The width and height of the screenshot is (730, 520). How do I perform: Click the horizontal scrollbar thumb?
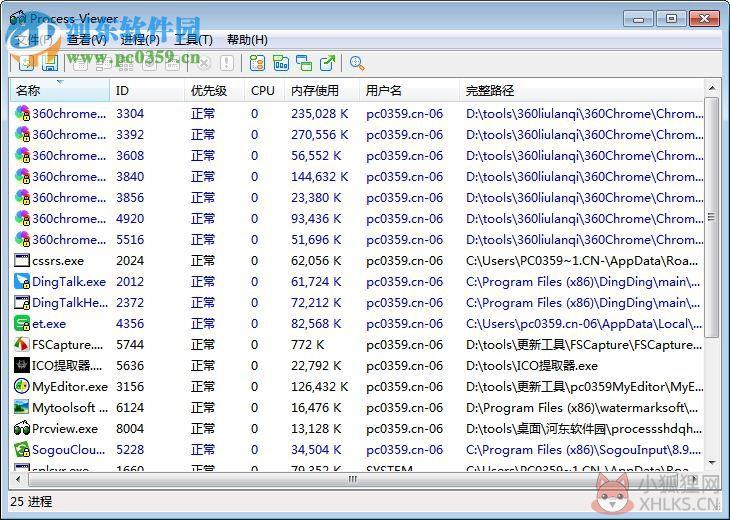click(x=353, y=479)
